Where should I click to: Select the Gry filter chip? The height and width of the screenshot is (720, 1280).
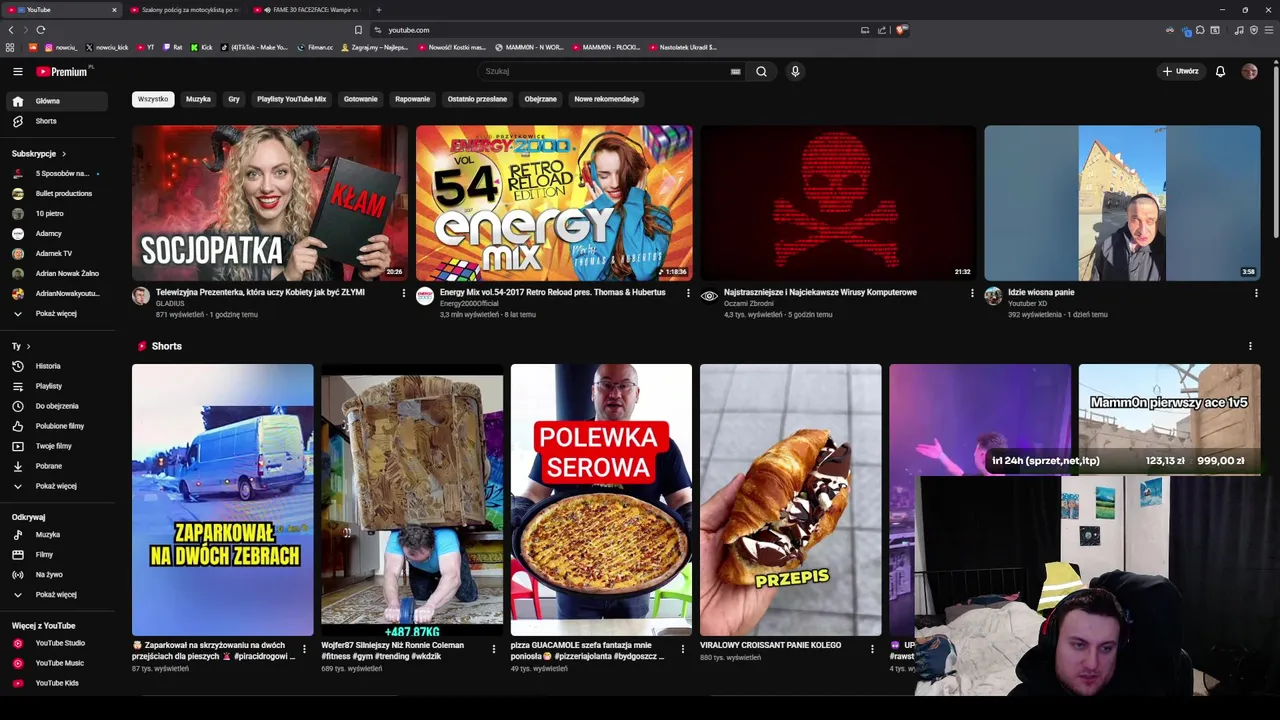(234, 99)
